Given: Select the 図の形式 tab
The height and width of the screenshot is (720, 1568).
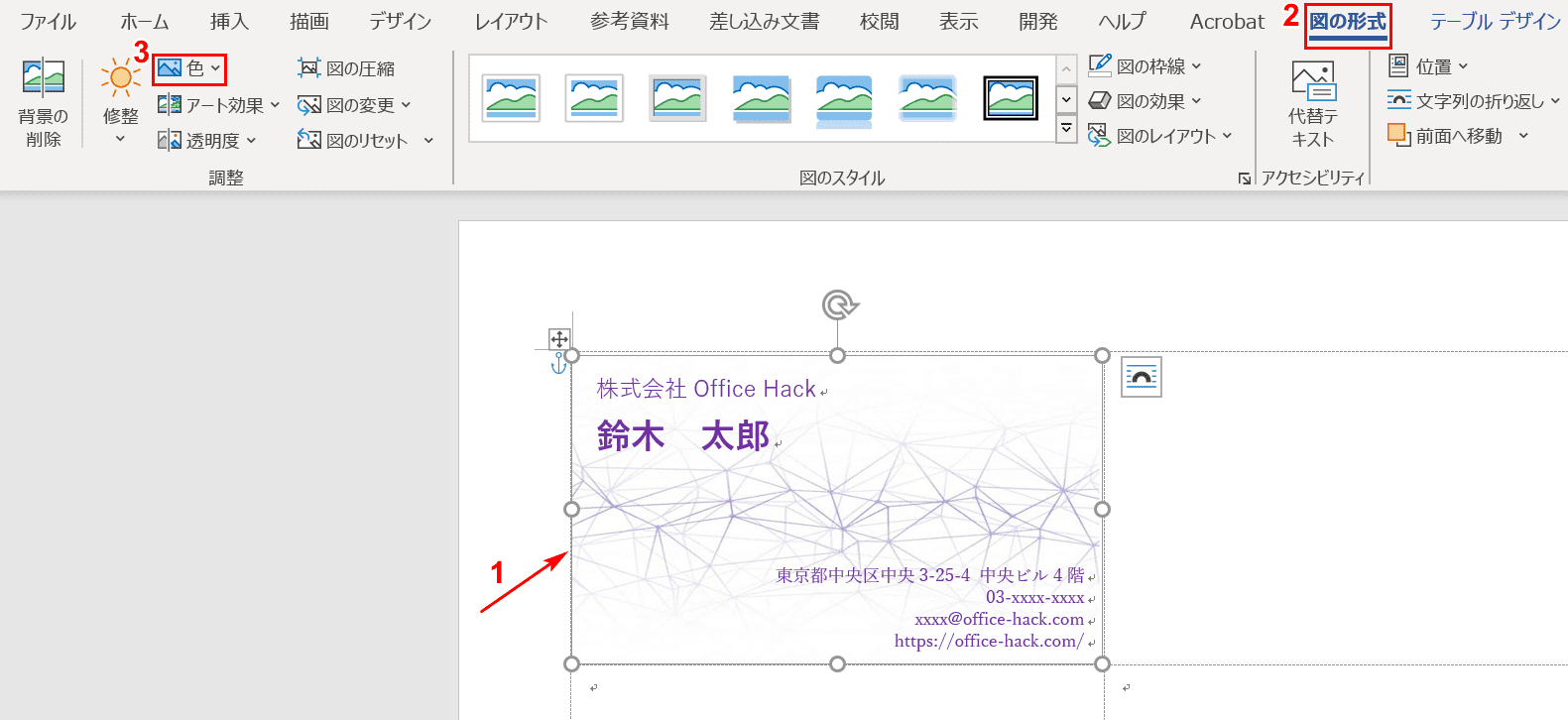Looking at the screenshot, I should 1348,23.
